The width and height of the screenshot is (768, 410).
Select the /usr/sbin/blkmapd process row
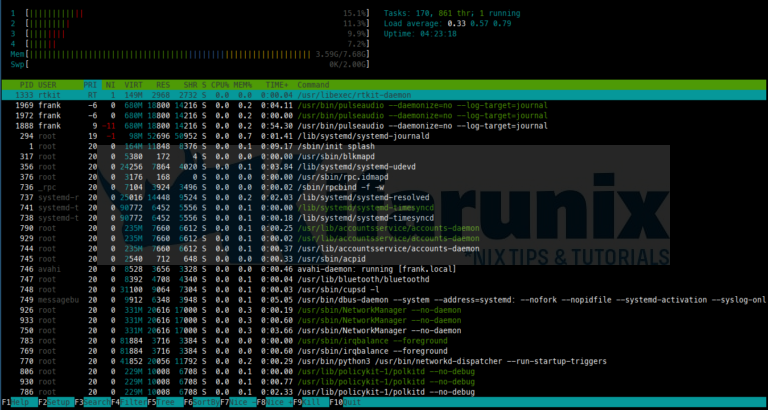384,157
